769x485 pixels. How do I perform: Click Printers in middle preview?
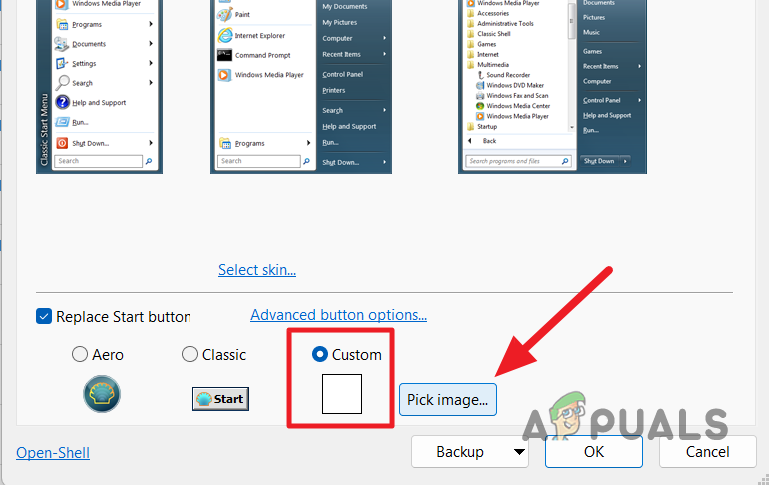[x=333, y=90]
